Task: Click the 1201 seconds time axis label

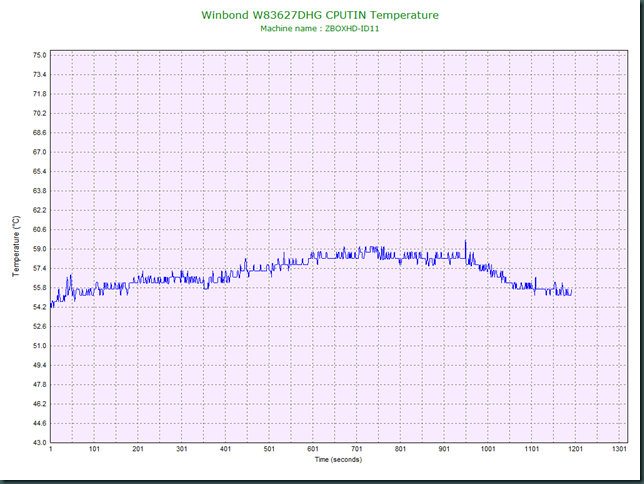Action: pyautogui.click(x=575, y=449)
